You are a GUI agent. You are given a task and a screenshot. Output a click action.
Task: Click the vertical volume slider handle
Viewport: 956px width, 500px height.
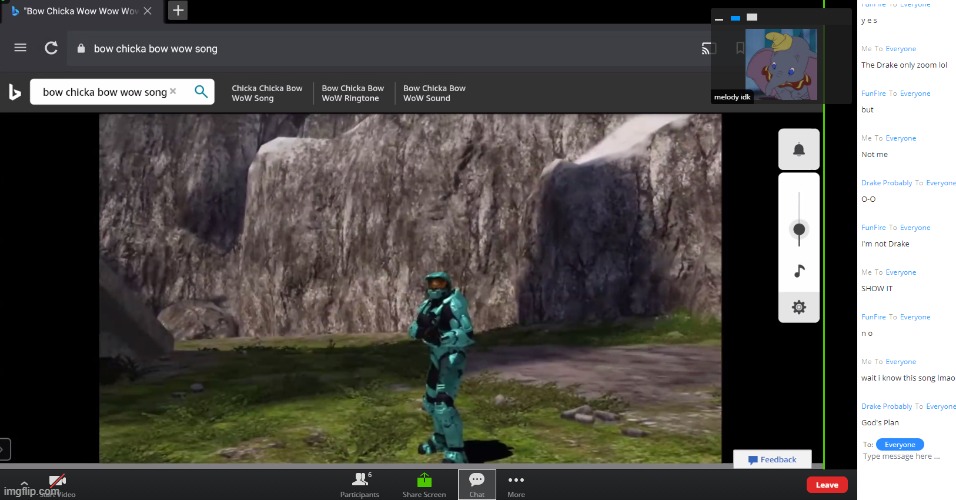(798, 229)
